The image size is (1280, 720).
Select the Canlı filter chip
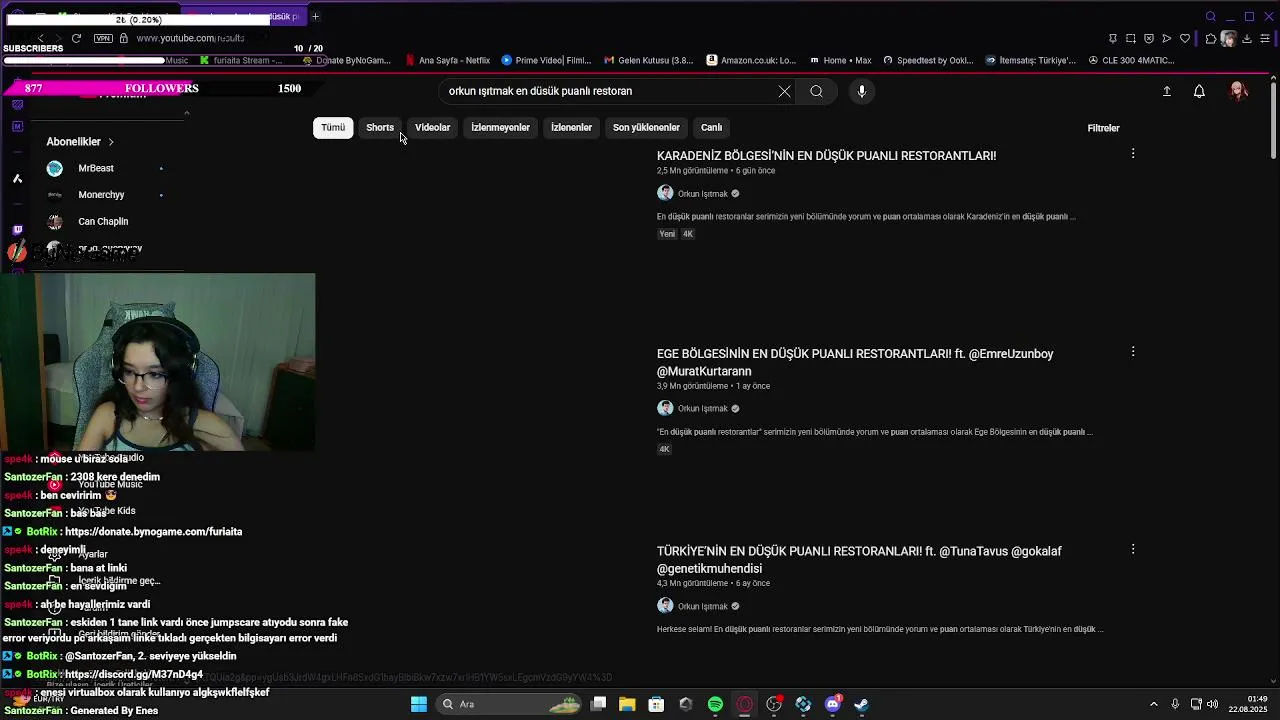tap(711, 128)
